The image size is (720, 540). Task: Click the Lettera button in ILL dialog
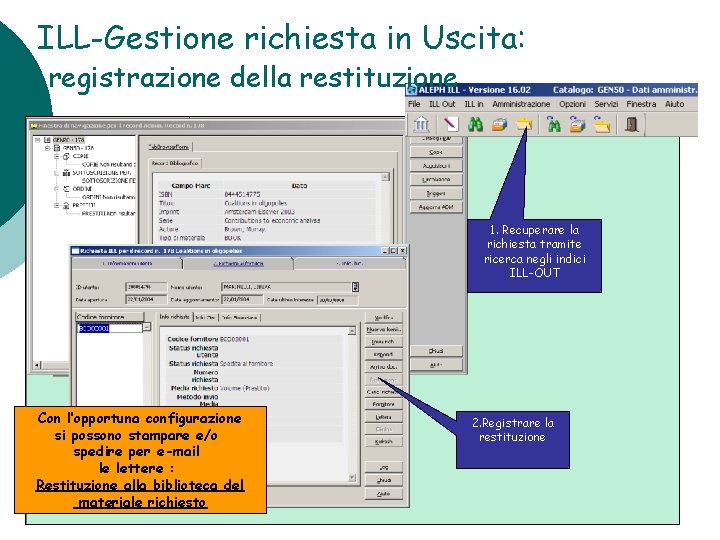(x=383, y=417)
